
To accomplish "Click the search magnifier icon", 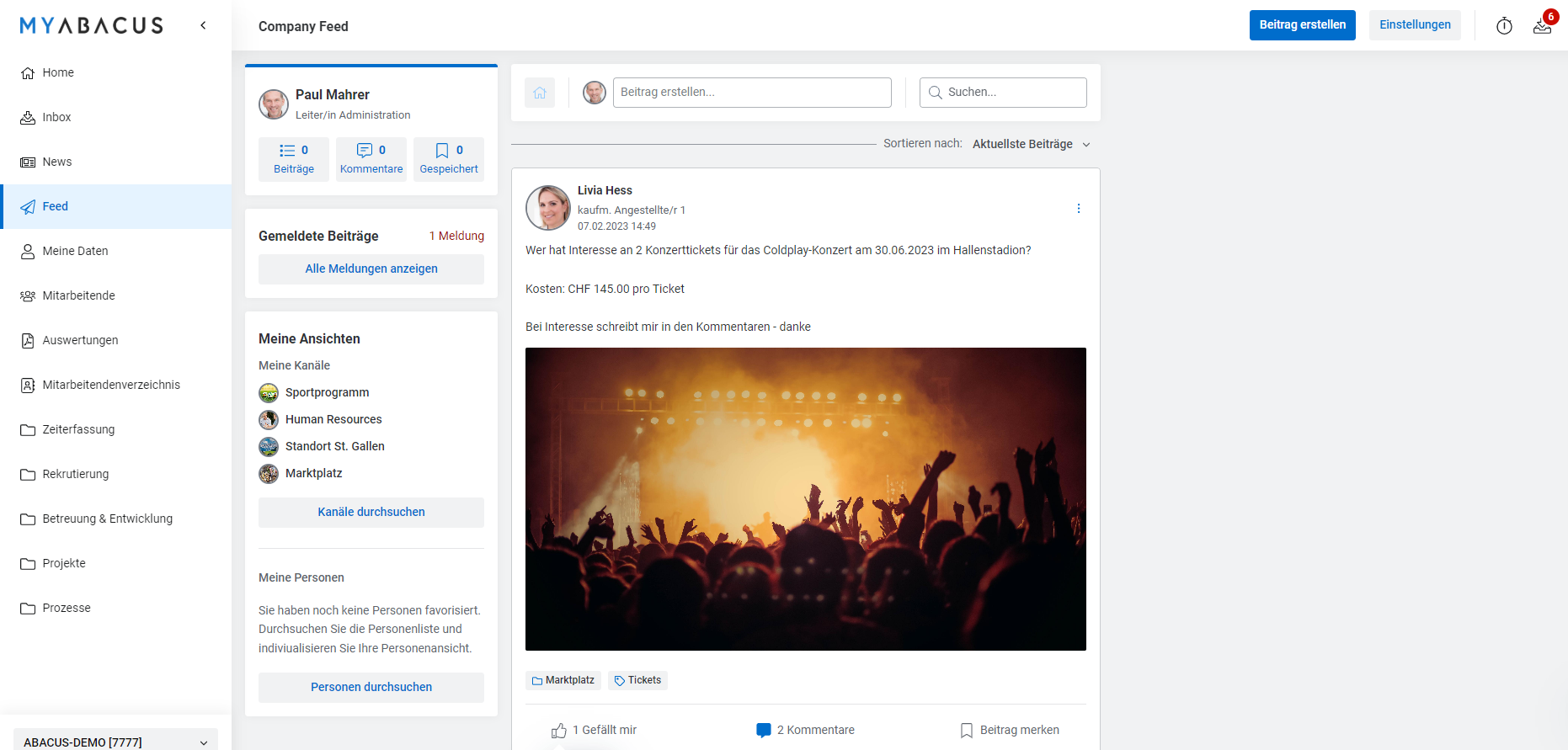I will pyautogui.click(x=935, y=93).
